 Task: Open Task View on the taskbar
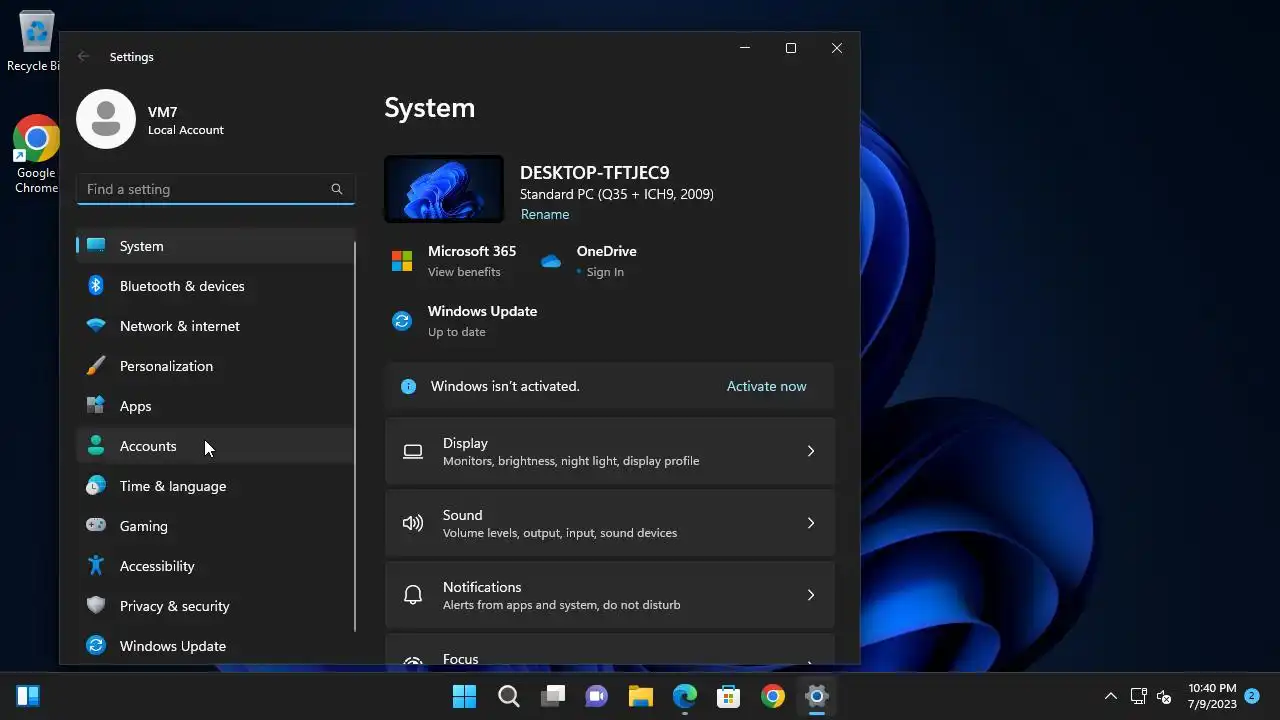tap(553, 696)
